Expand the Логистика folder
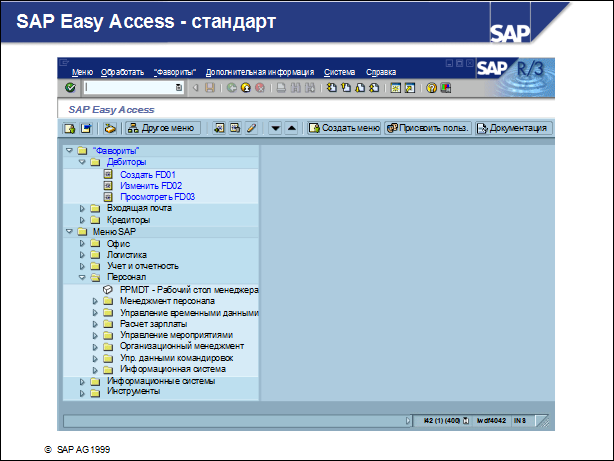This screenshot has width=614, height=461. click(82, 255)
